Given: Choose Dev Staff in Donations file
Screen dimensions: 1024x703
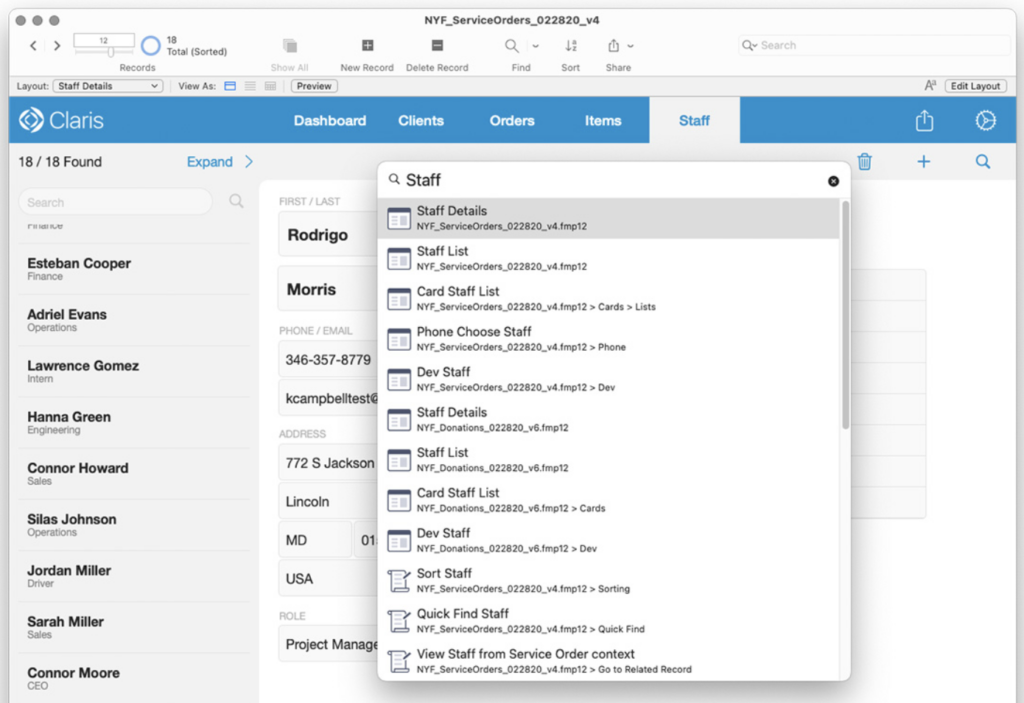Looking at the screenshot, I should point(609,540).
